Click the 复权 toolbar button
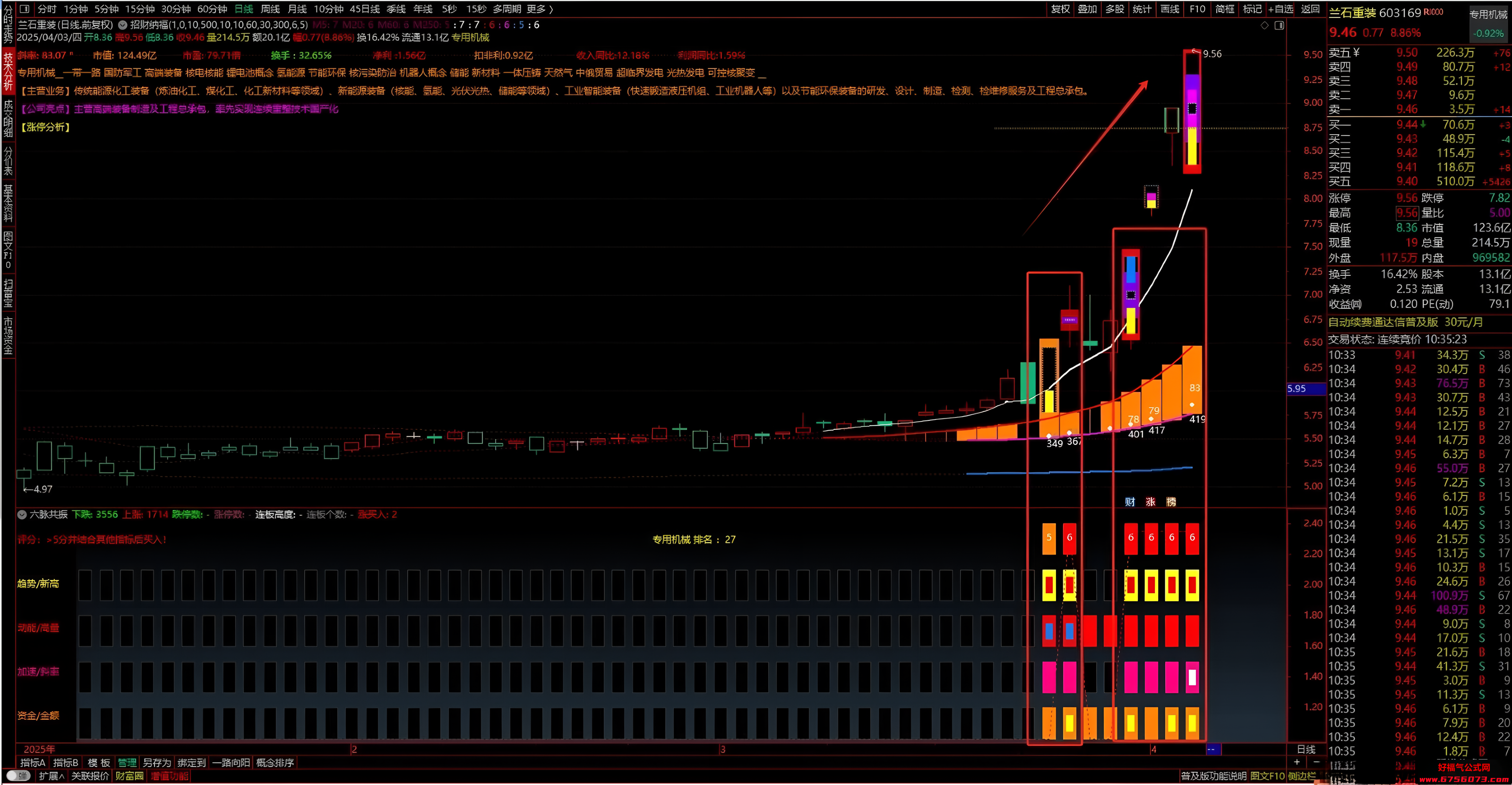 click(x=1060, y=9)
